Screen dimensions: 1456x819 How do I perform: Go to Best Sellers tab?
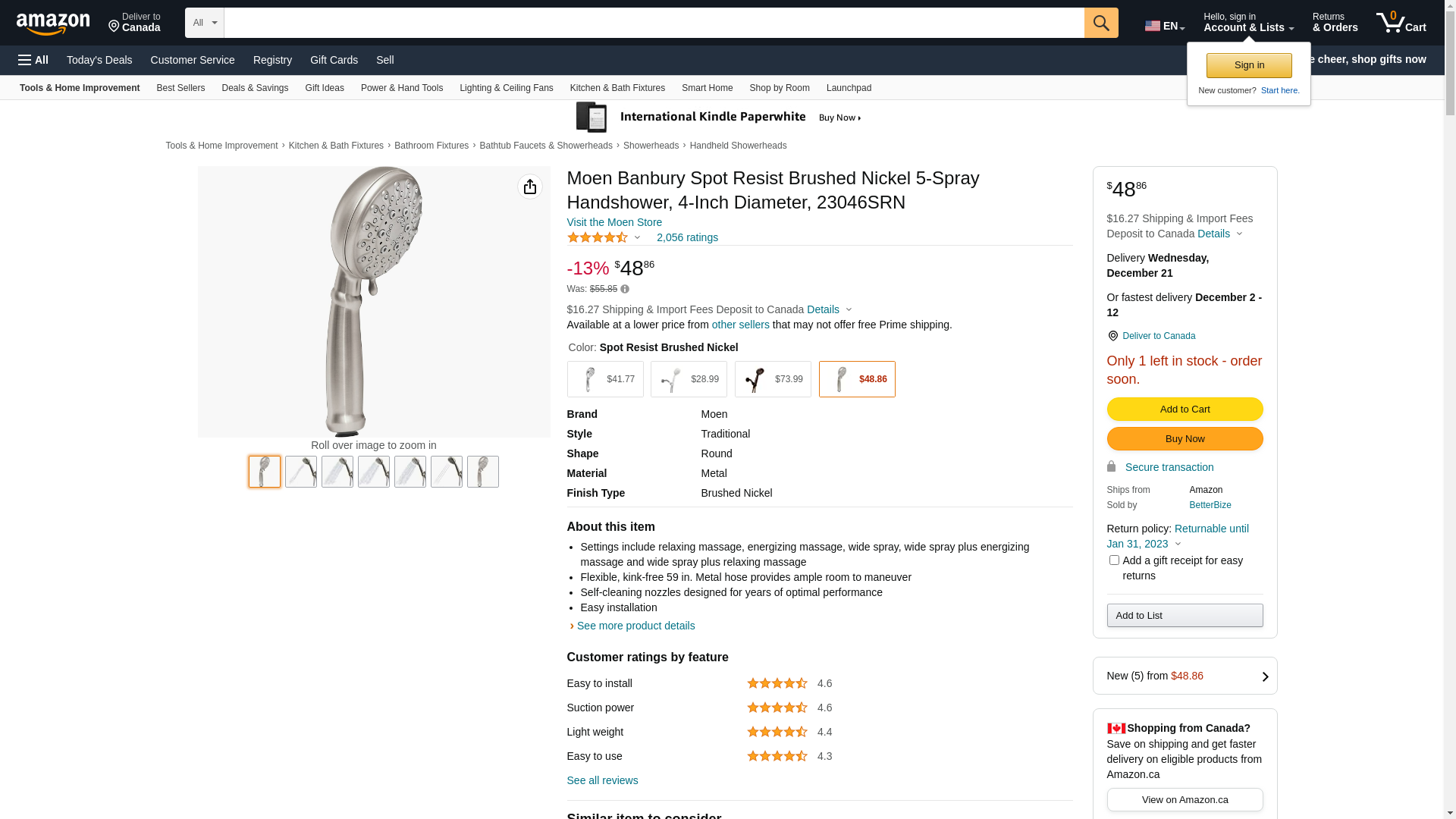click(180, 88)
